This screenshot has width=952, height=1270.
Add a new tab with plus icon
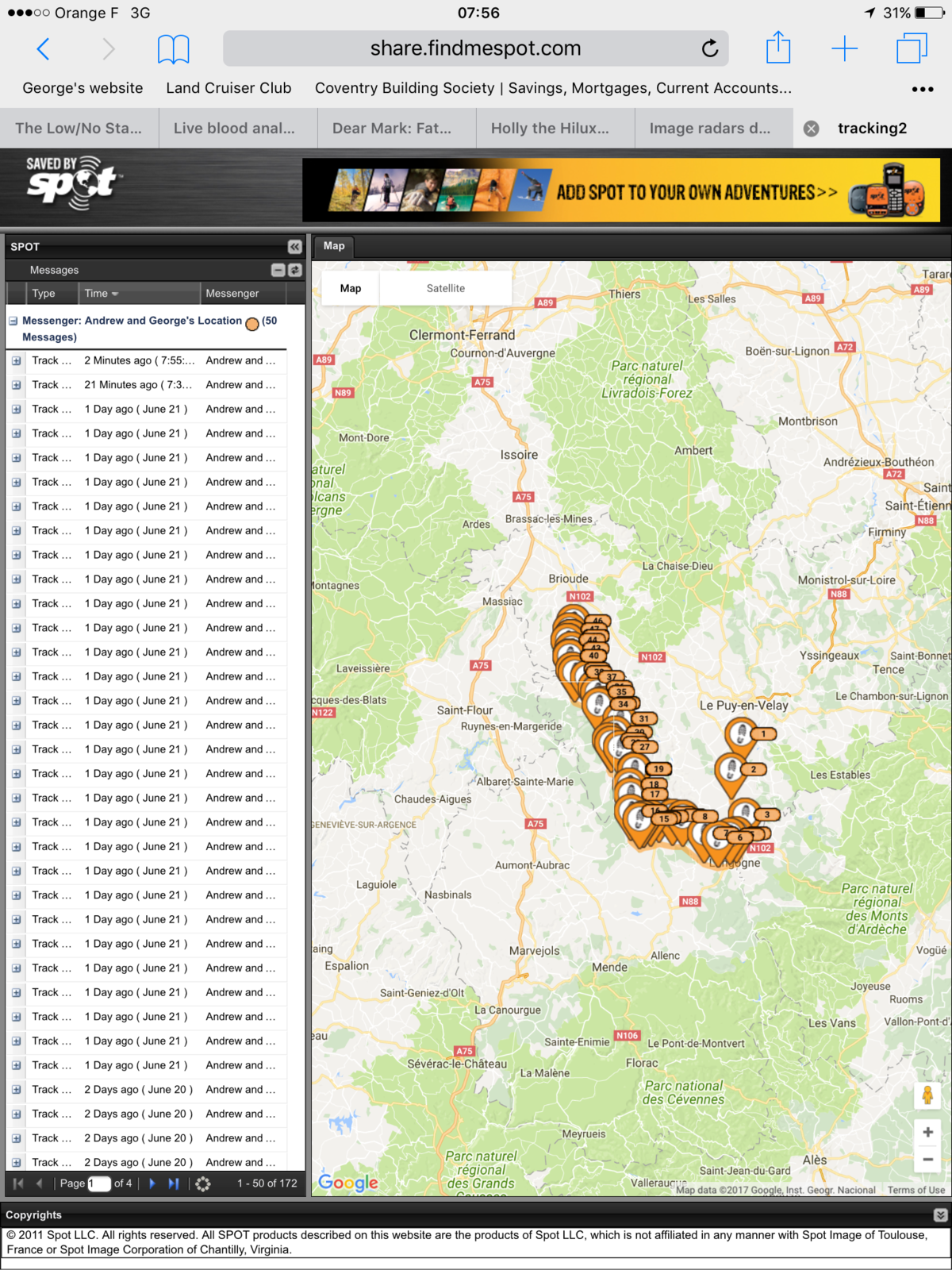tap(844, 48)
